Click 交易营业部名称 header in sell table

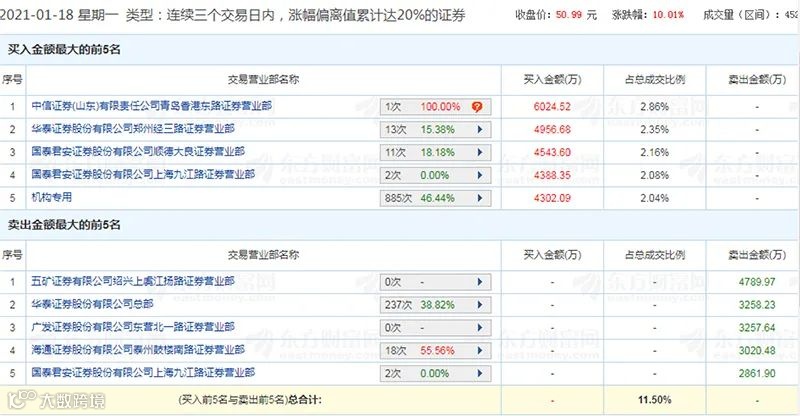(x=263, y=255)
